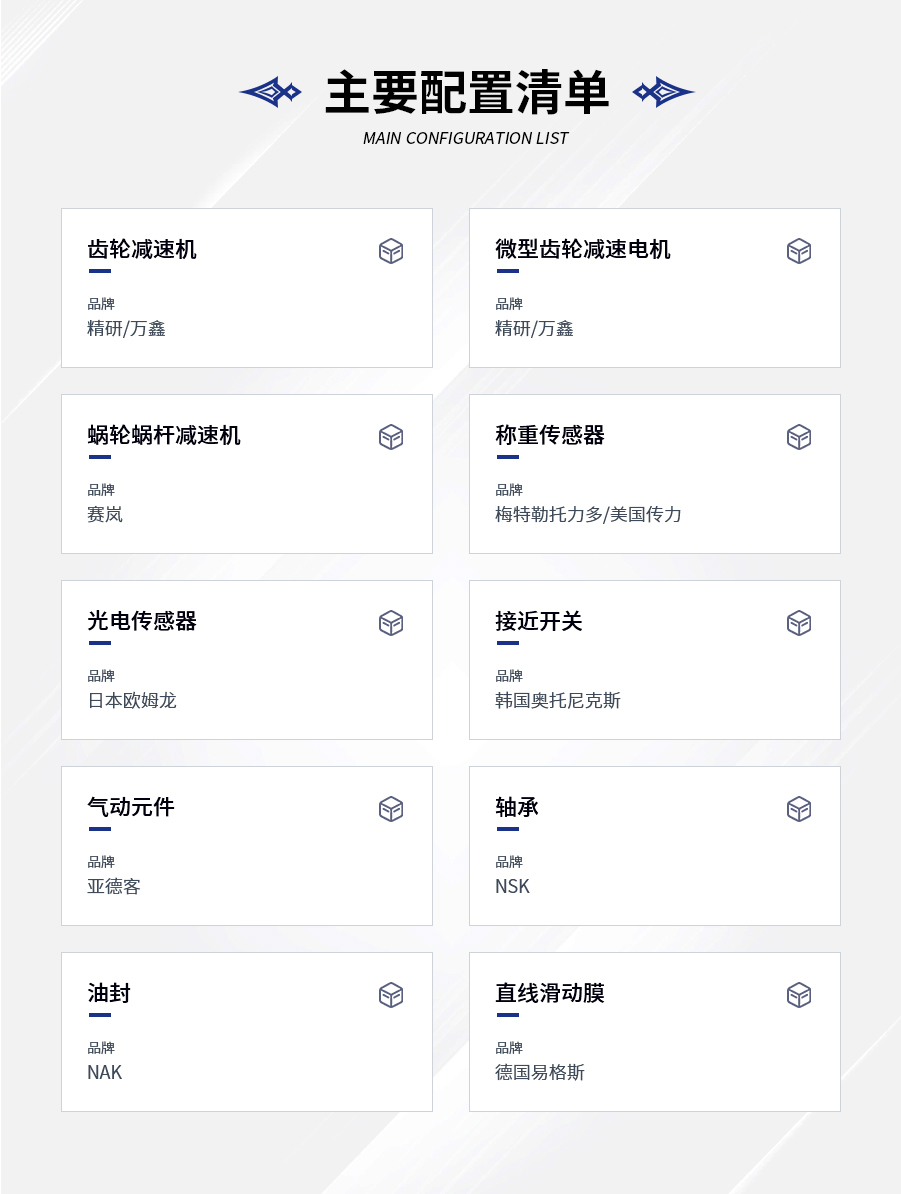Click the NAK brand label
The height and width of the screenshot is (1194, 901).
(104, 1072)
